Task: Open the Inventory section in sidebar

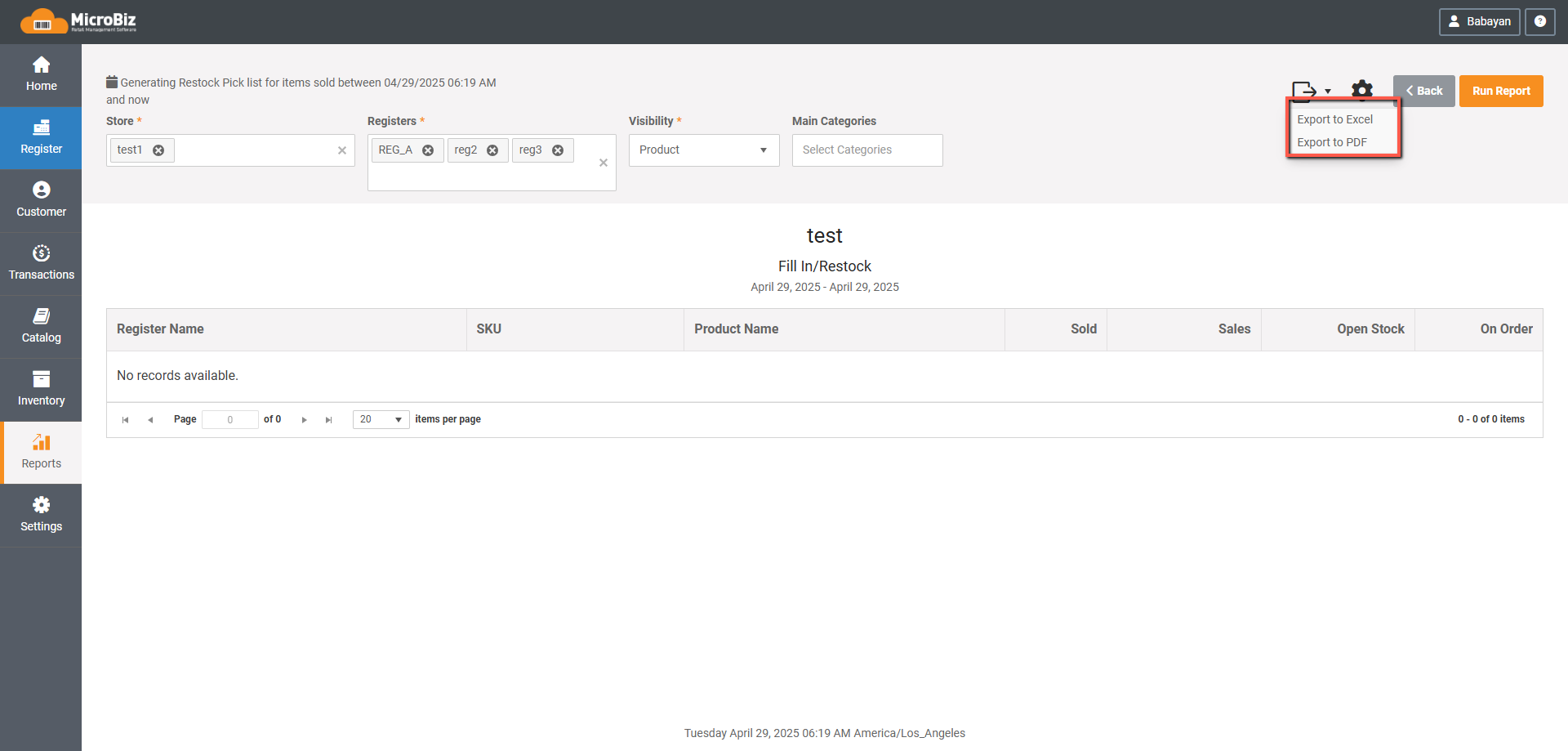Action: 41,390
